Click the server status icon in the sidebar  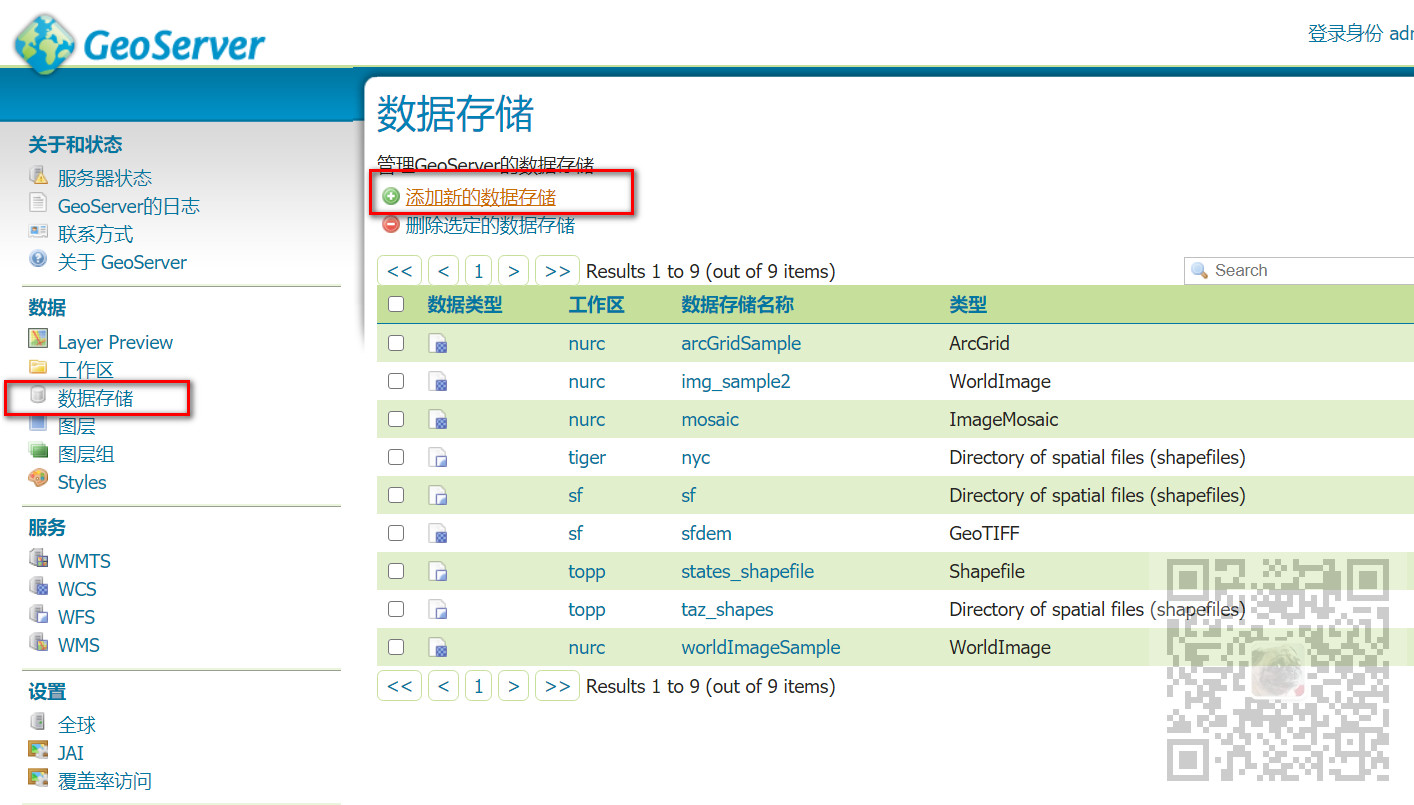[x=38, y=176]
